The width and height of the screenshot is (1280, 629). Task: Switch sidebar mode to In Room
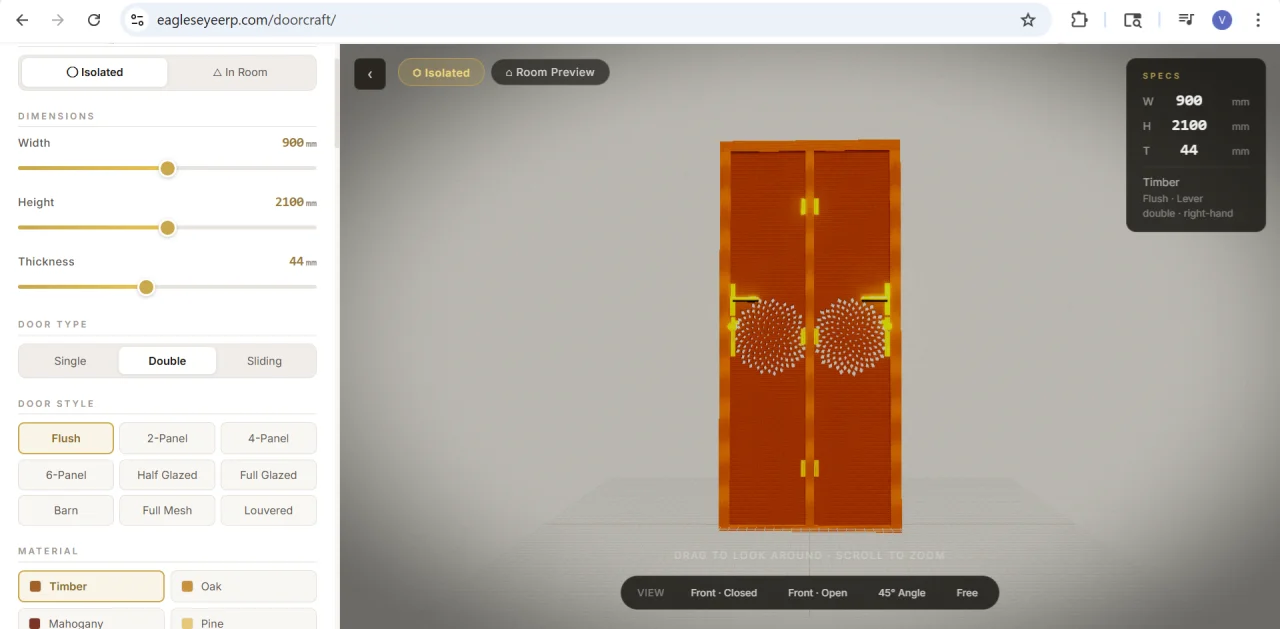[x=240, y=72]
